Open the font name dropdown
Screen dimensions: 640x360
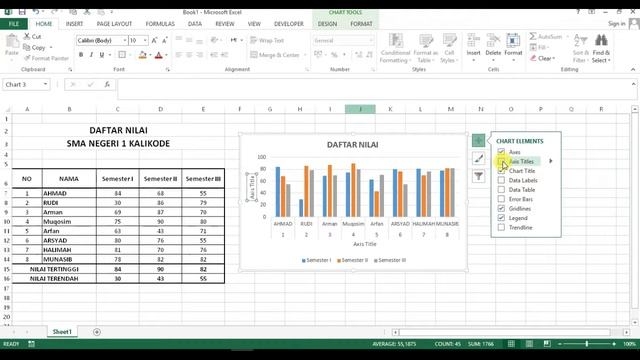pyautogui.click(x=124, y=40)
